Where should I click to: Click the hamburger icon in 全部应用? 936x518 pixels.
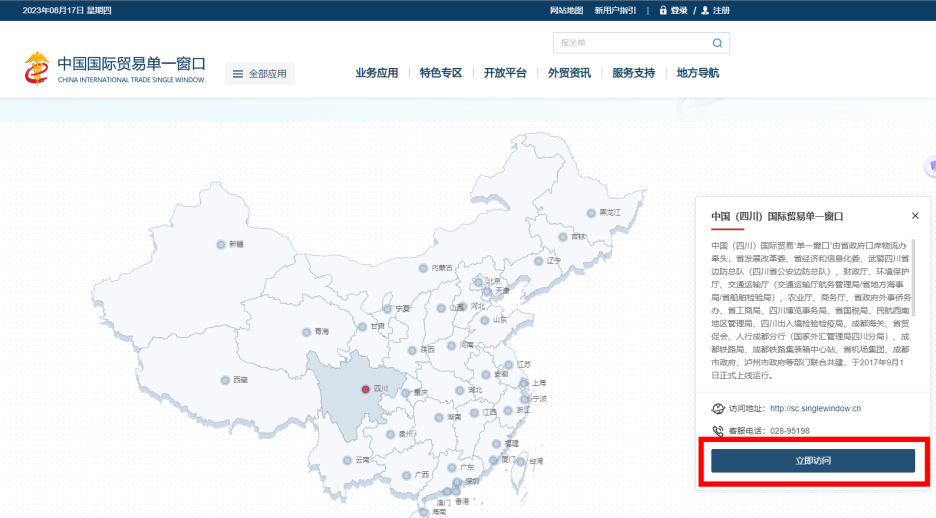point(238,74)
